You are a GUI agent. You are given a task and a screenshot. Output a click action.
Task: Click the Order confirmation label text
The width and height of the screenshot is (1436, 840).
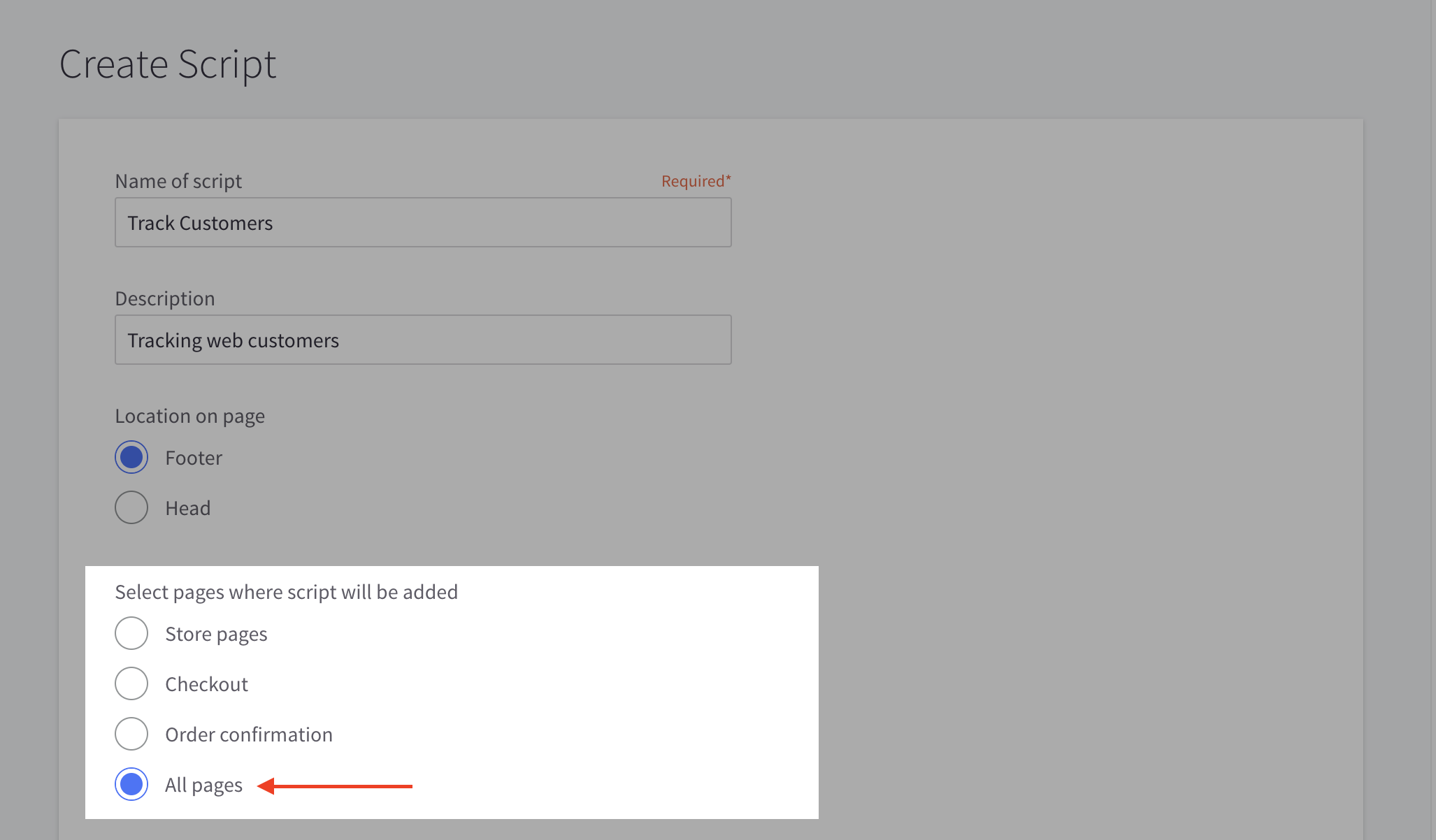[248, 734]
